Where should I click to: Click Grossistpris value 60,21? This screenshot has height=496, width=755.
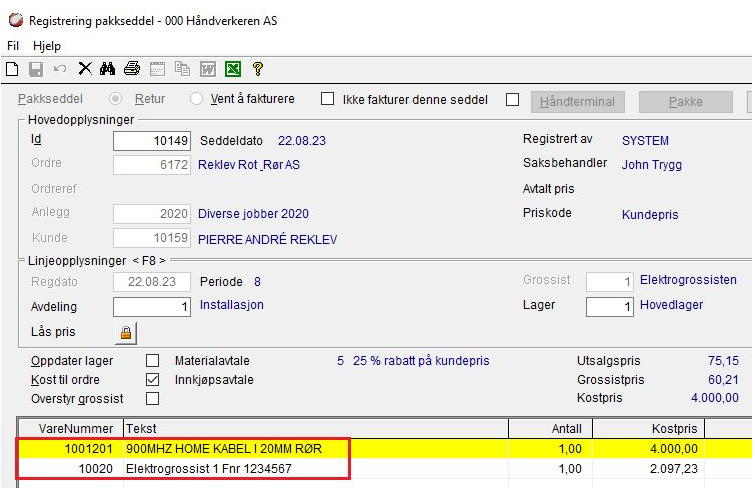point(723,379)
